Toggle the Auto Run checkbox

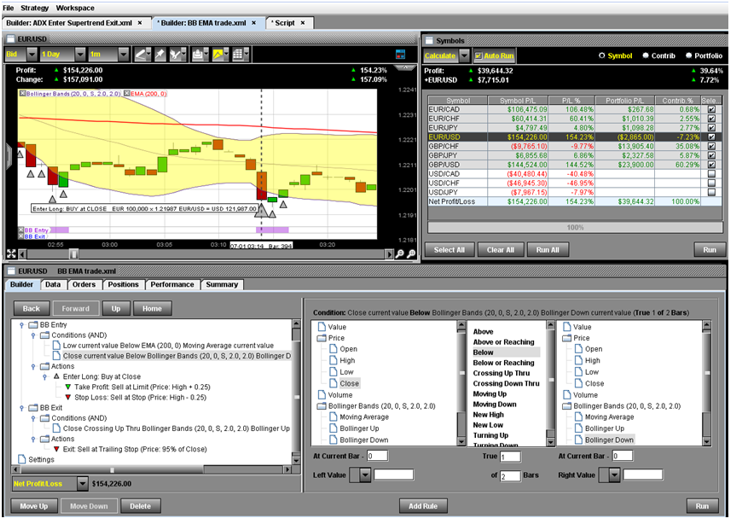click(x=477, y=55)
